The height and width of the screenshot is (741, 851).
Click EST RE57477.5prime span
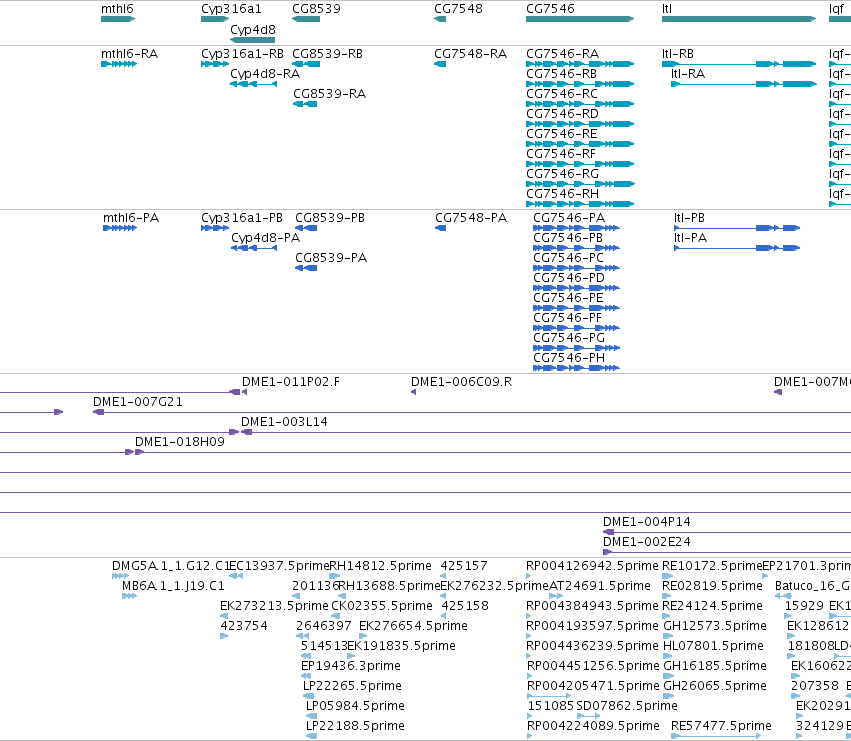(x=716, y=736)
